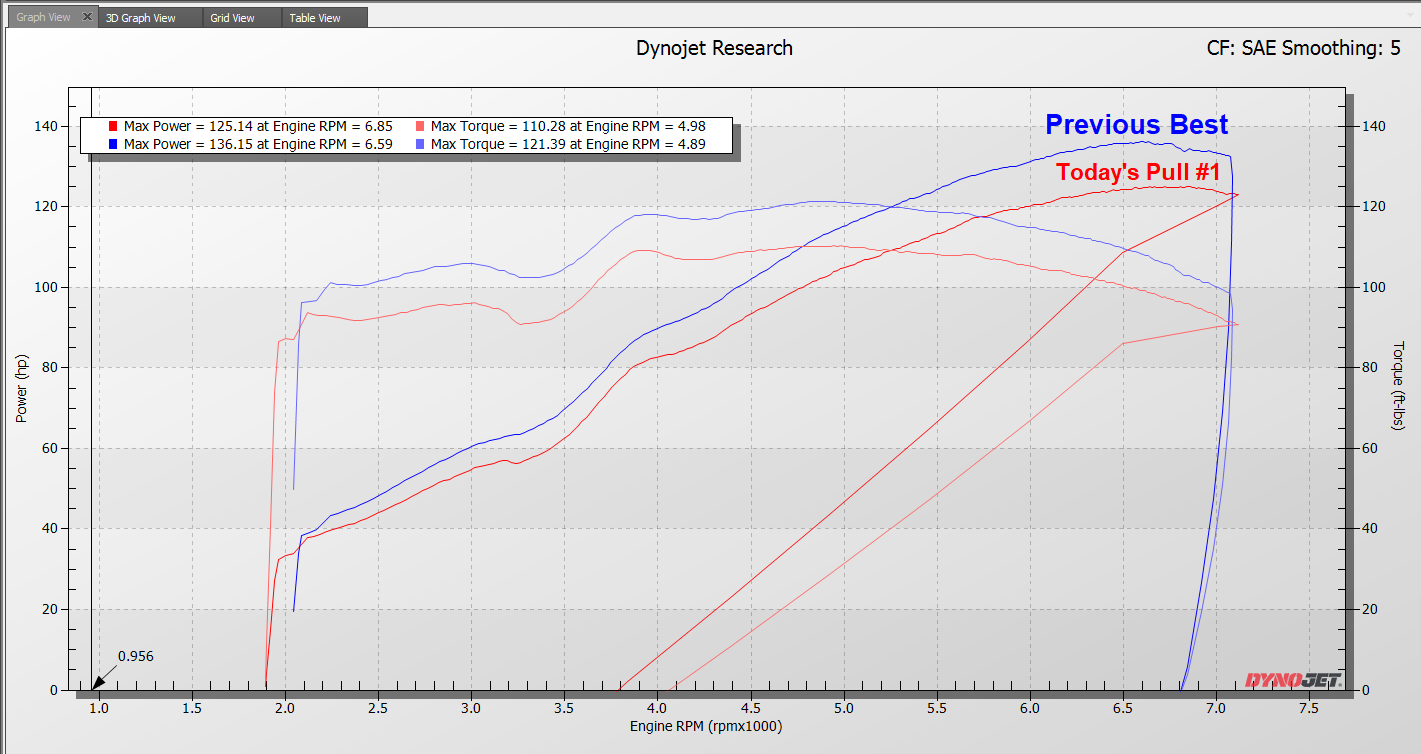Open the Grid View tab

[234, 16]
